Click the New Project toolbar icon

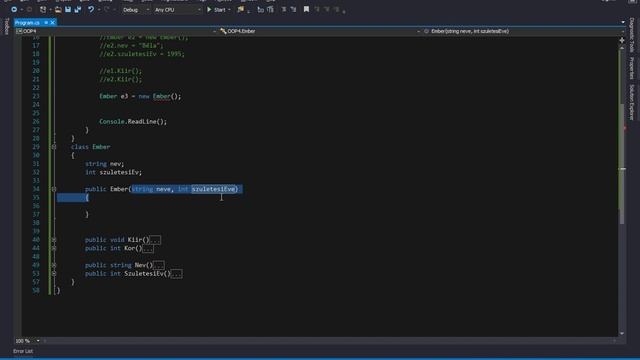[x=43, y=9]
